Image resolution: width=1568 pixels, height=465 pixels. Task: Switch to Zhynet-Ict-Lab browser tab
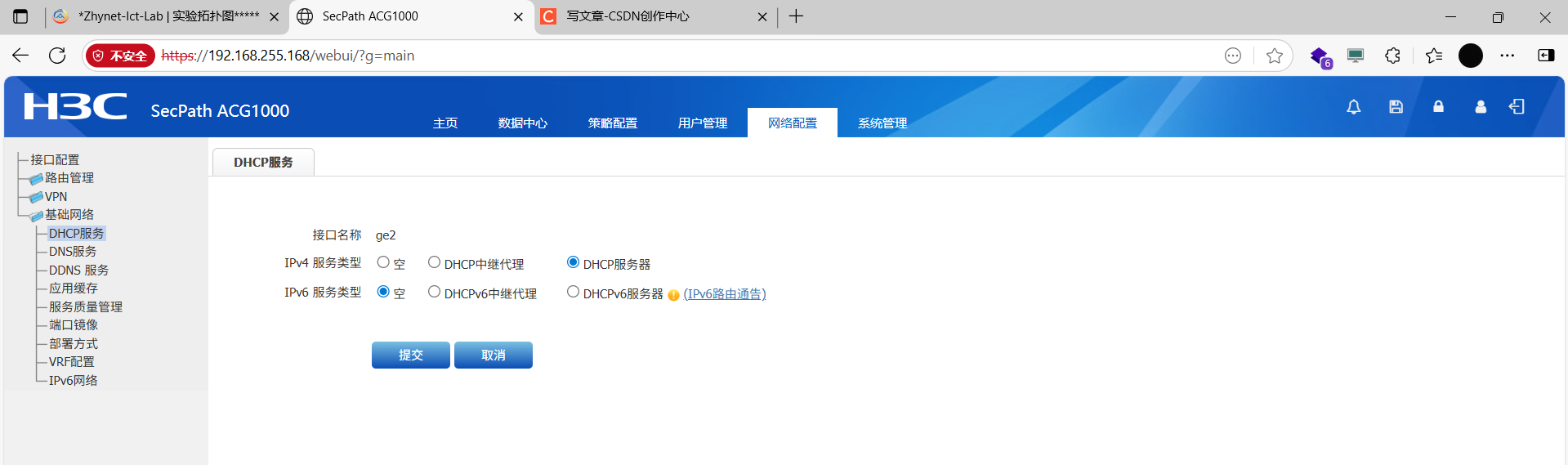coord(166,16)
